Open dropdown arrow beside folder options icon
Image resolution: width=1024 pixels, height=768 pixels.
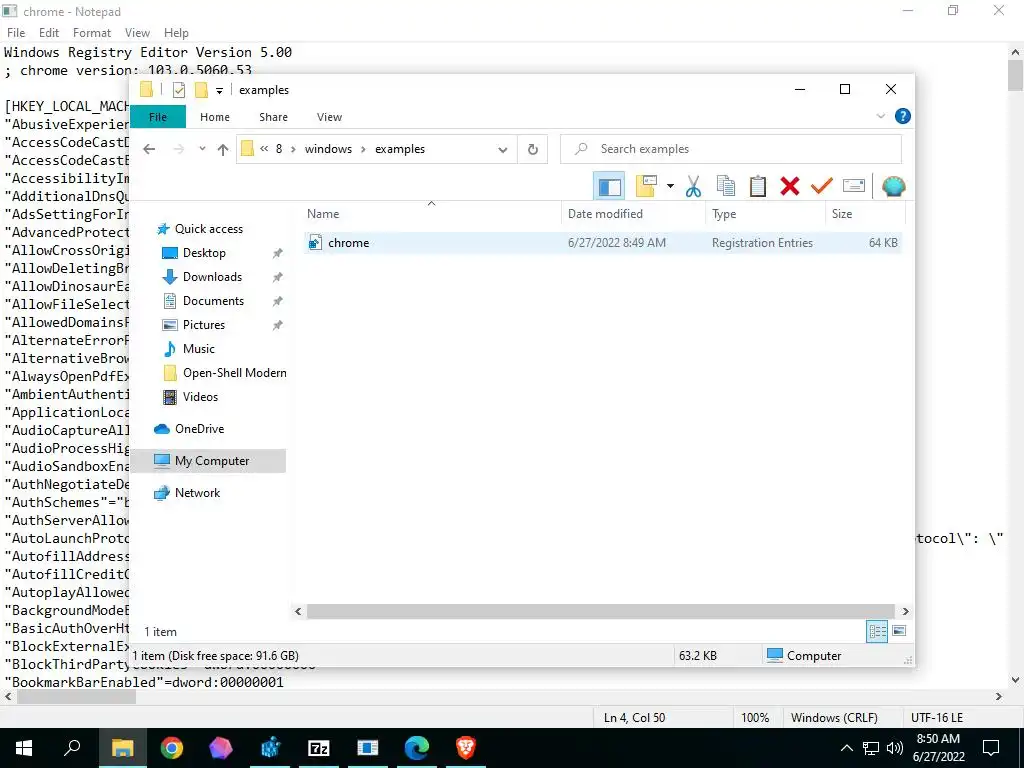[x=670, y=187]
